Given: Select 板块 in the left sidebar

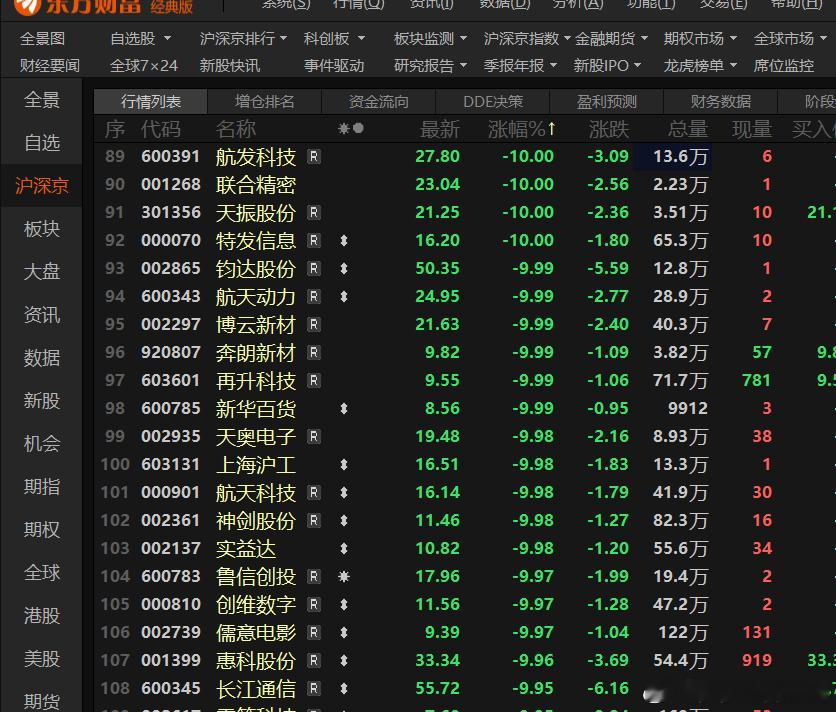Looking at the screenshot, I should [42, 229].
